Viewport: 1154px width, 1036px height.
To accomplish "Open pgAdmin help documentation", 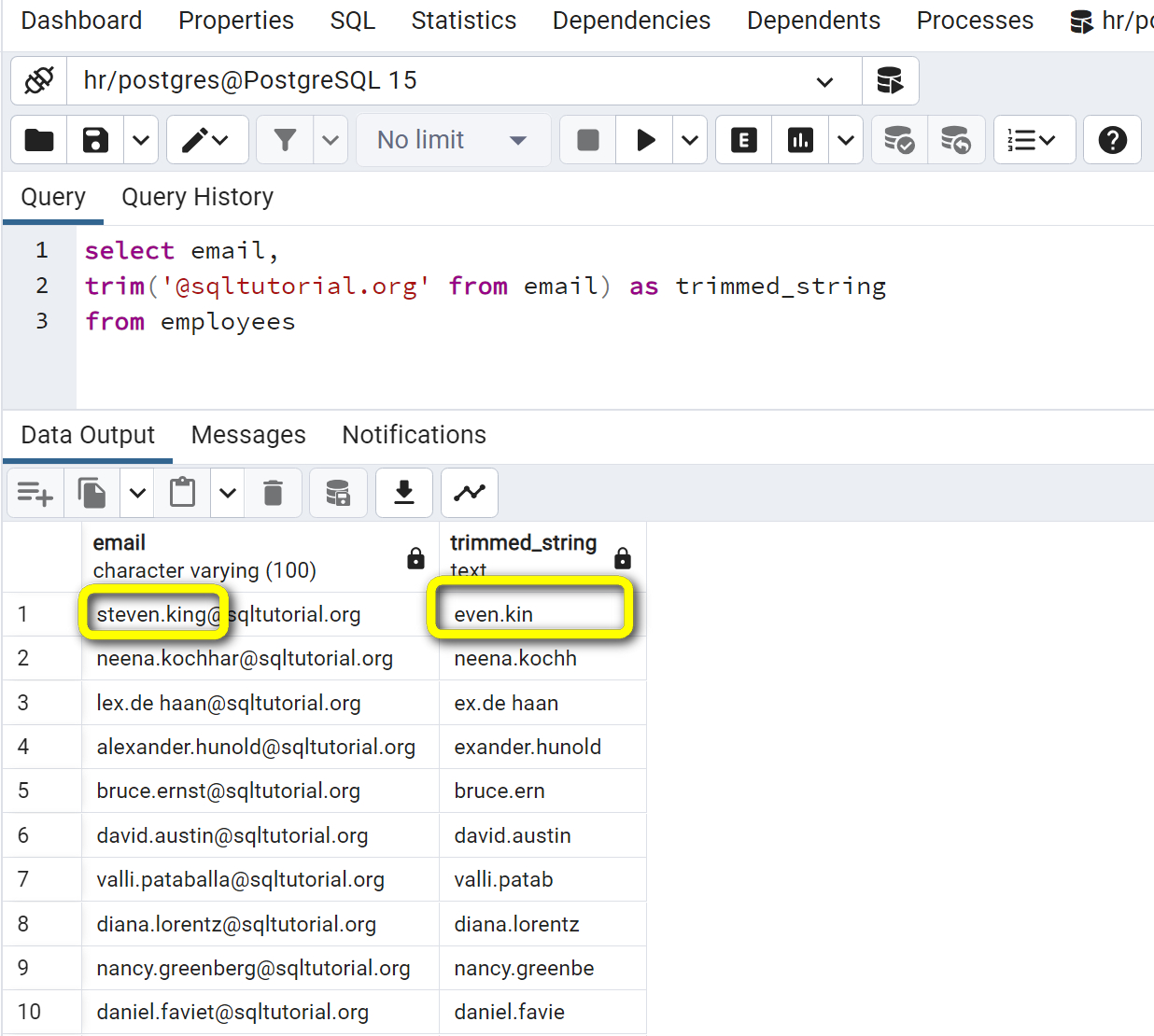I will click(x=1112, y=139).
